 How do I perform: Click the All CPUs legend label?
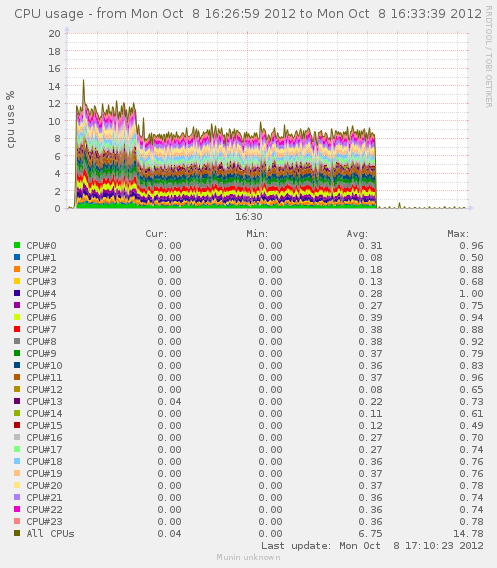click(x=50, y=534)
